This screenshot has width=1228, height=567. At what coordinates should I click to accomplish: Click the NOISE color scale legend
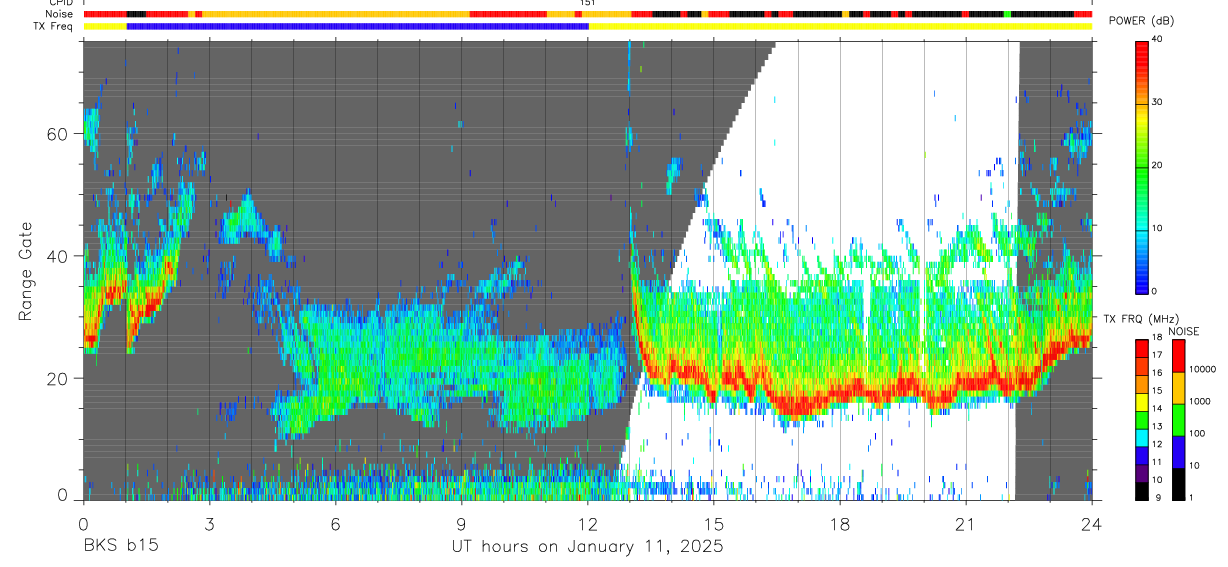[1178, 419]
